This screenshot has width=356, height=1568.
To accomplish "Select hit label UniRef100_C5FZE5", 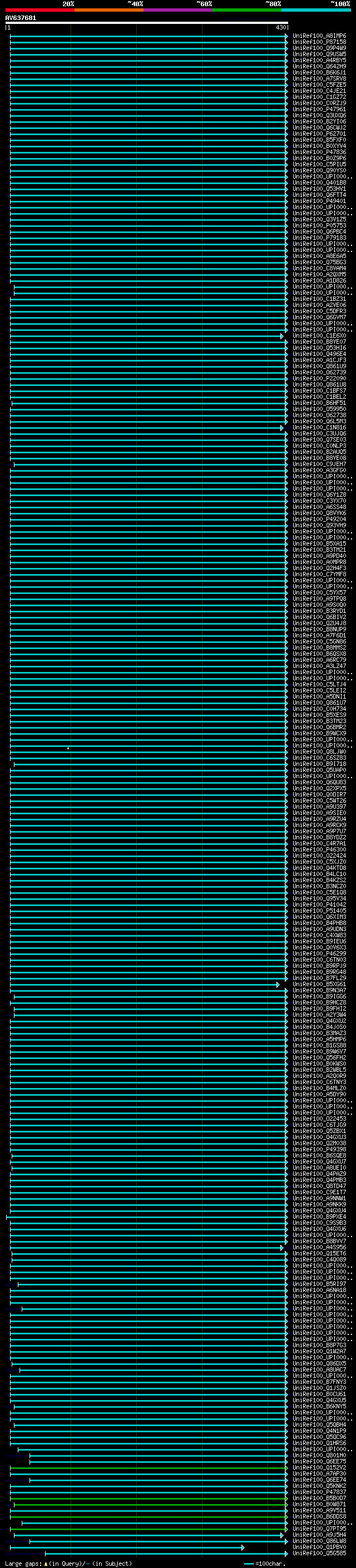I will click(x=319, y=85).
